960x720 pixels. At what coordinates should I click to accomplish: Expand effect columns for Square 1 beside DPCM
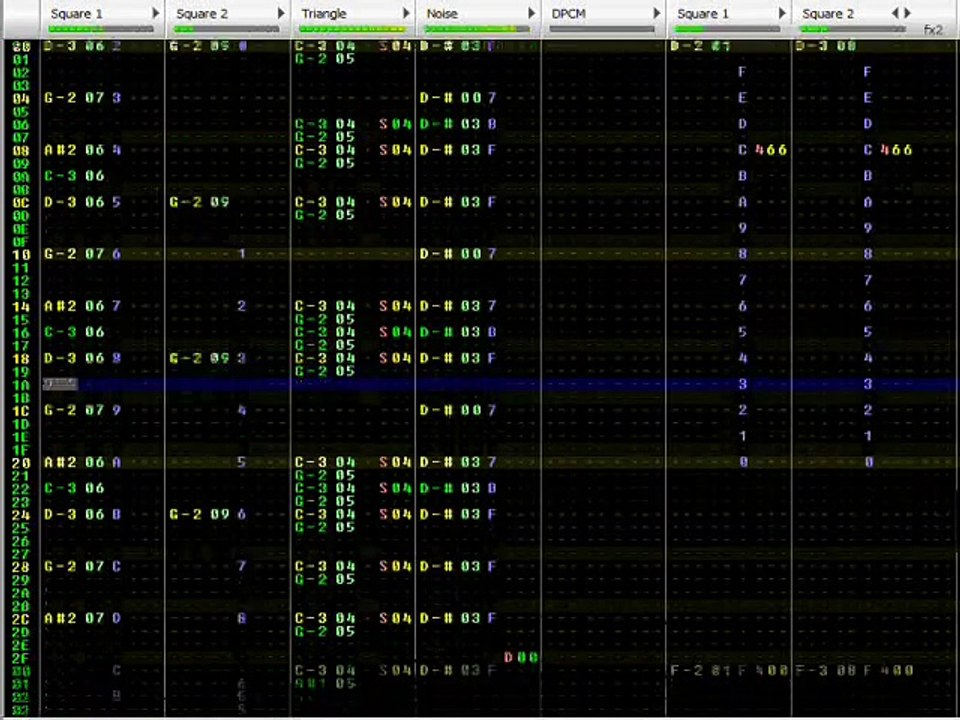pyautogui.click(x=782, y=13)
